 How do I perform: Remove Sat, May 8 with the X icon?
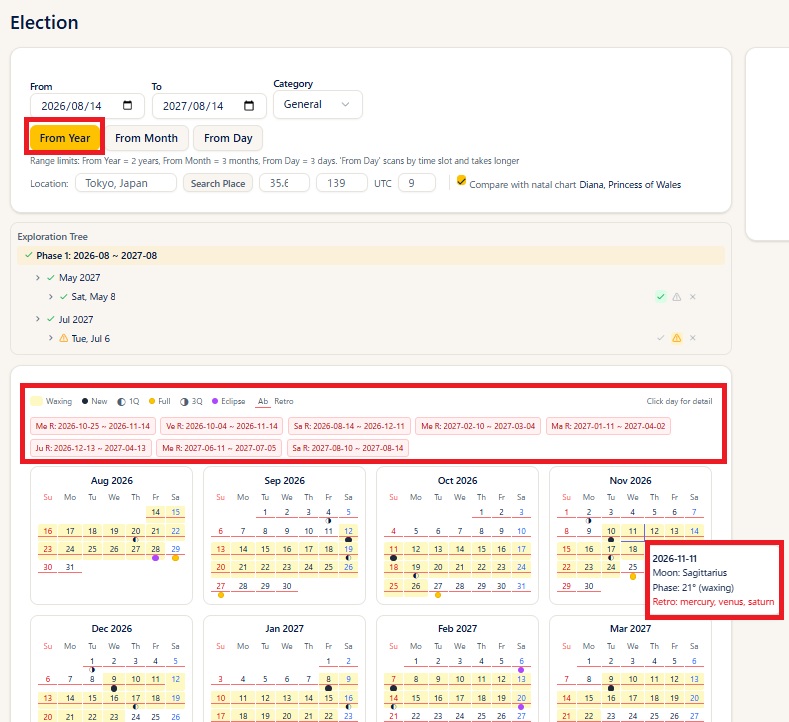693,297
